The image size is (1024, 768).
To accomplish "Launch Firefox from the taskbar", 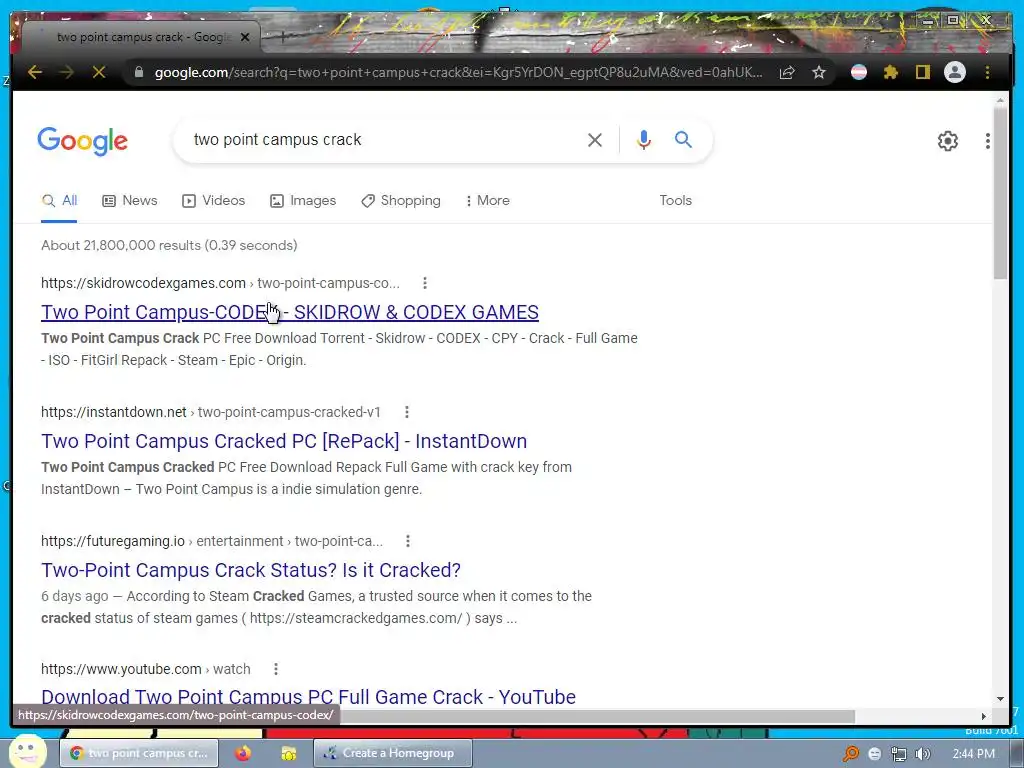I will point(243,753).
